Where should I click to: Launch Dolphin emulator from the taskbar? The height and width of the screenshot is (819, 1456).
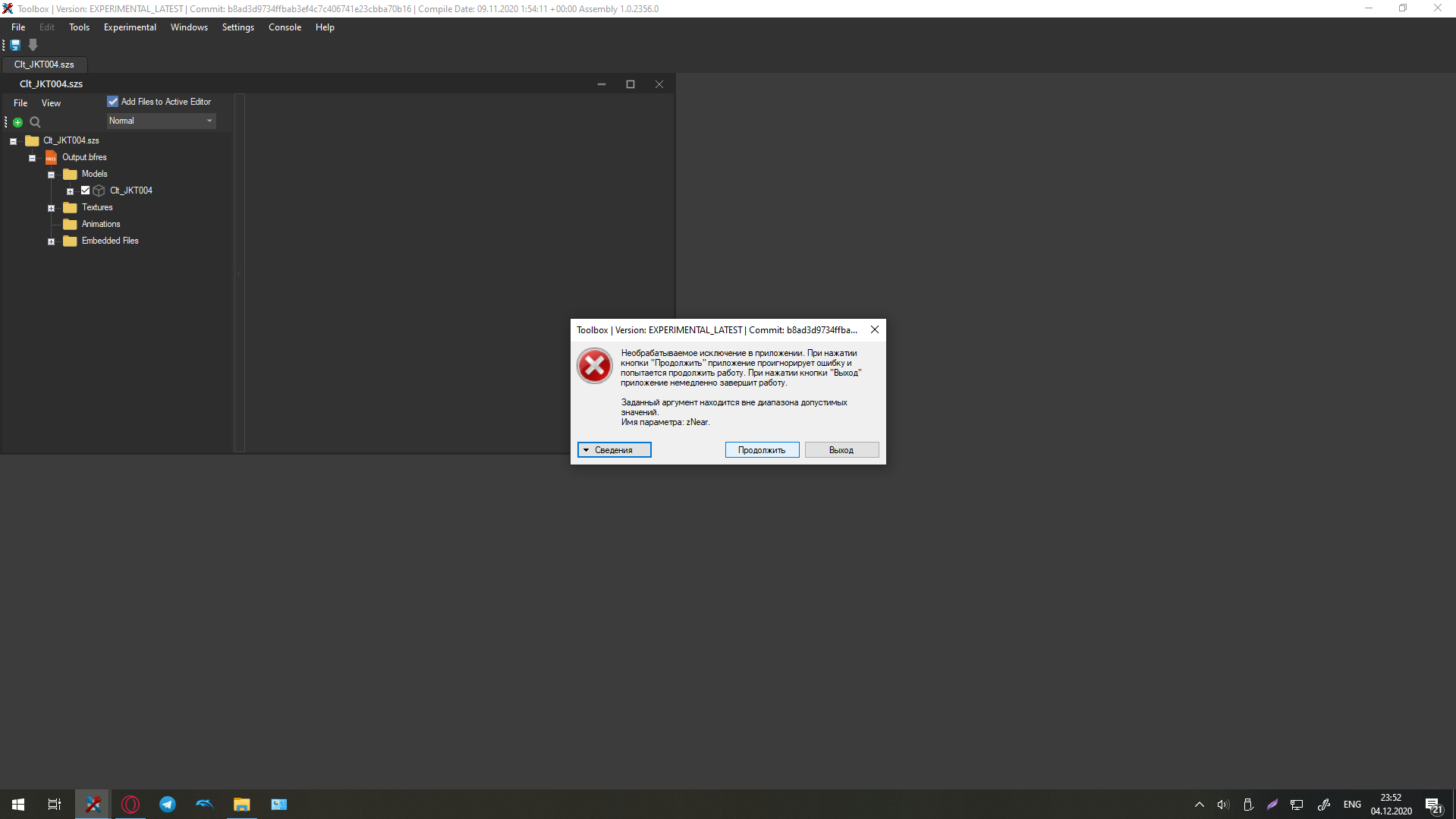point(204,804)
